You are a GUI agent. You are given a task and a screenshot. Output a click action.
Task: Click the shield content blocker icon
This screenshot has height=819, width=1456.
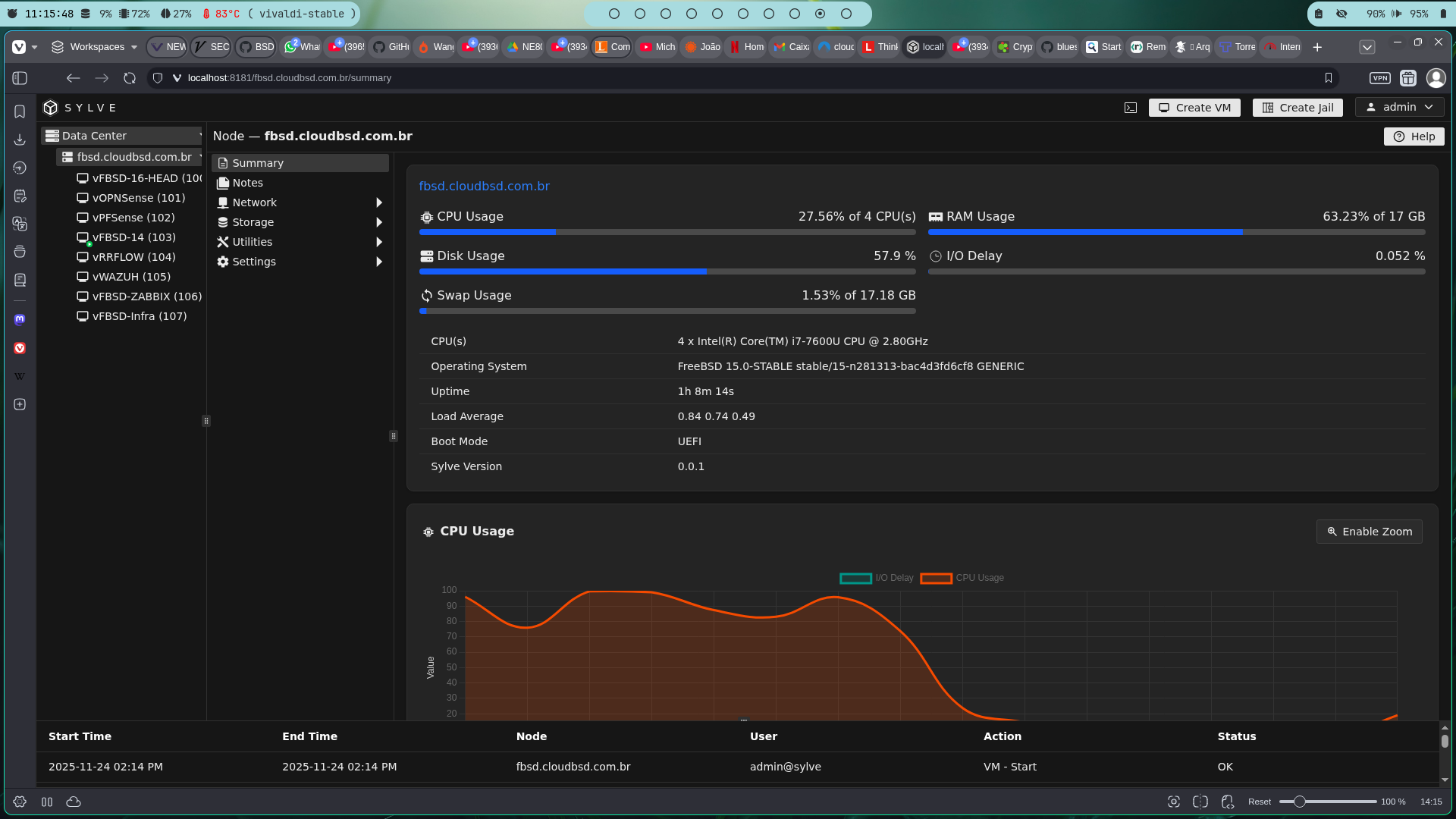pyautogui.click(x=158, y=78)
